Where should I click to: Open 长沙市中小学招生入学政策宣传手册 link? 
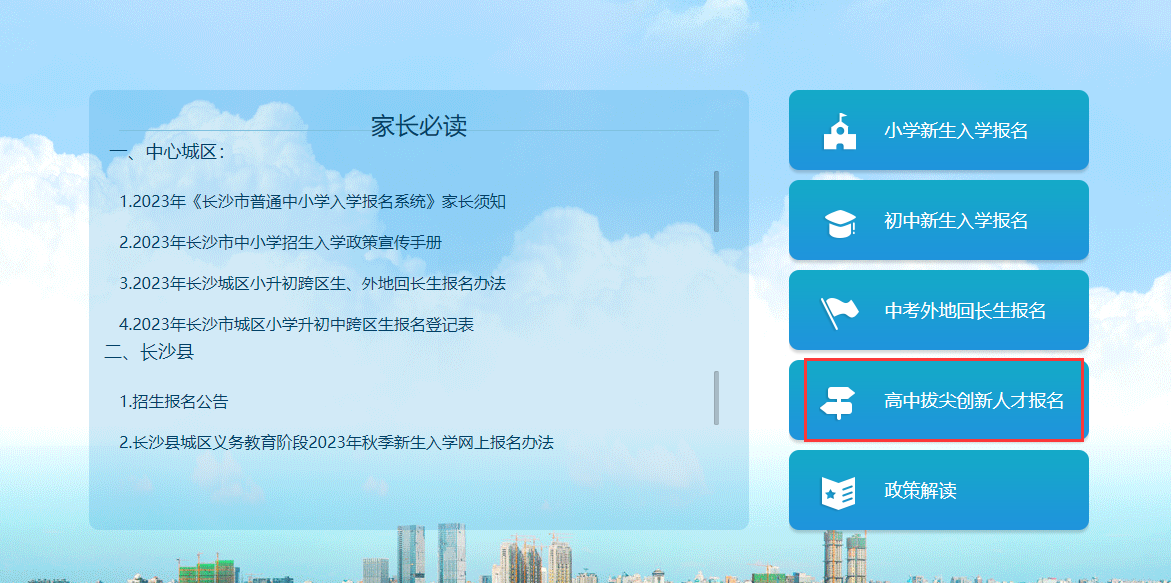click(280, 242)
